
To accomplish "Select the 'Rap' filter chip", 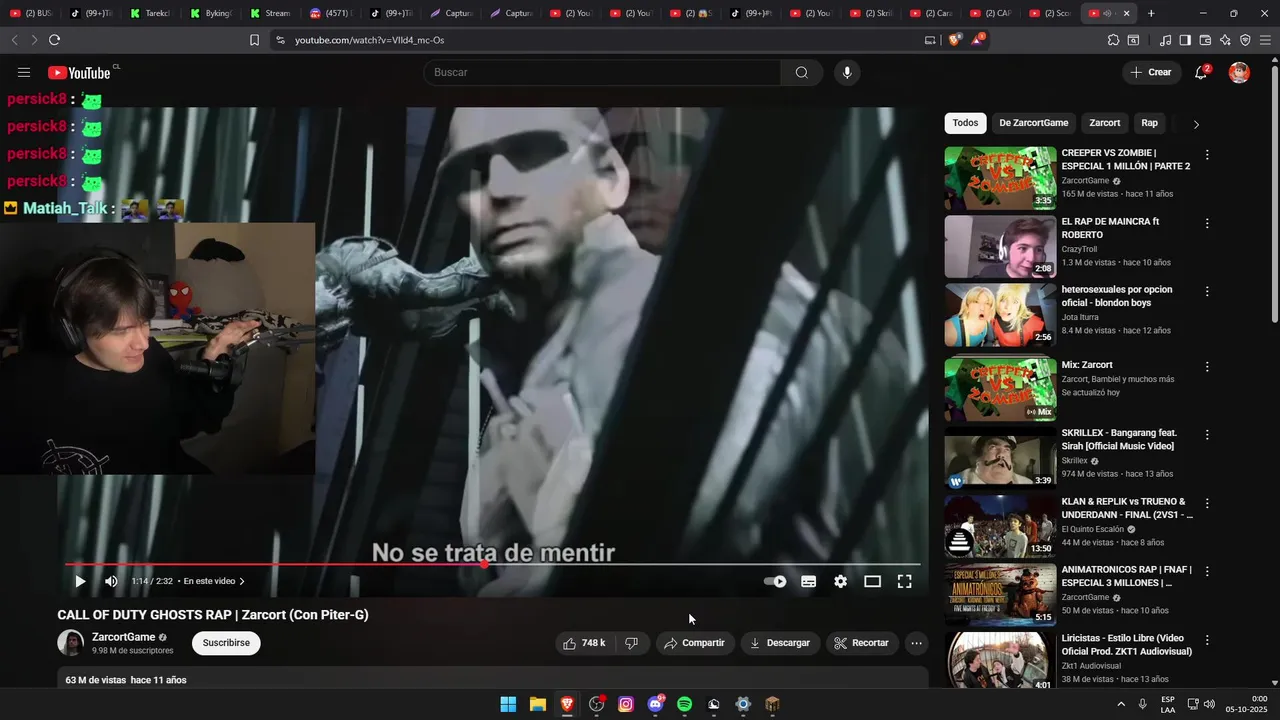I will [x=1149, y=123].
